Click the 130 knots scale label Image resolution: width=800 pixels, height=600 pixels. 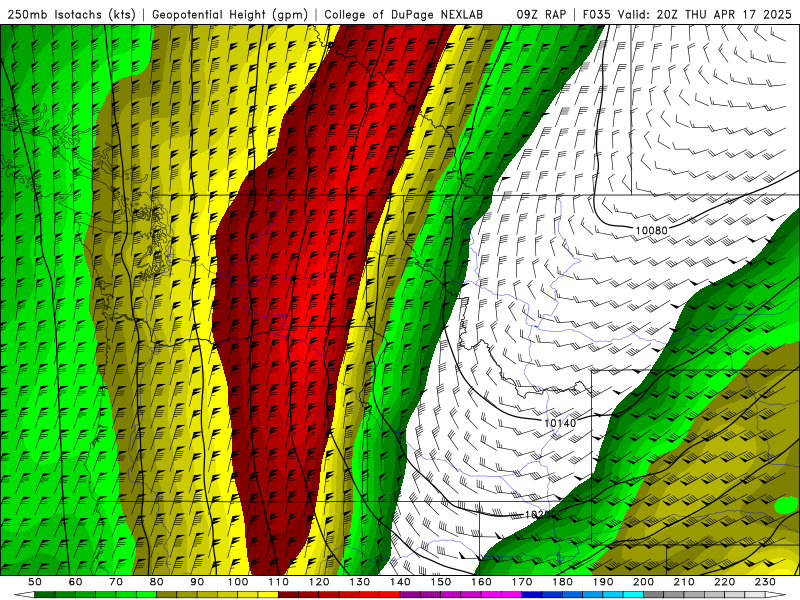click(360, 582)
